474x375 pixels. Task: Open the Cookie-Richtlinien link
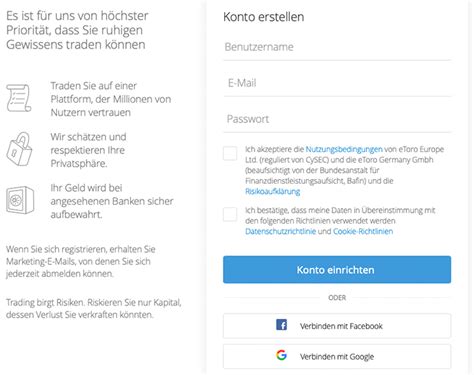(363, 231)
